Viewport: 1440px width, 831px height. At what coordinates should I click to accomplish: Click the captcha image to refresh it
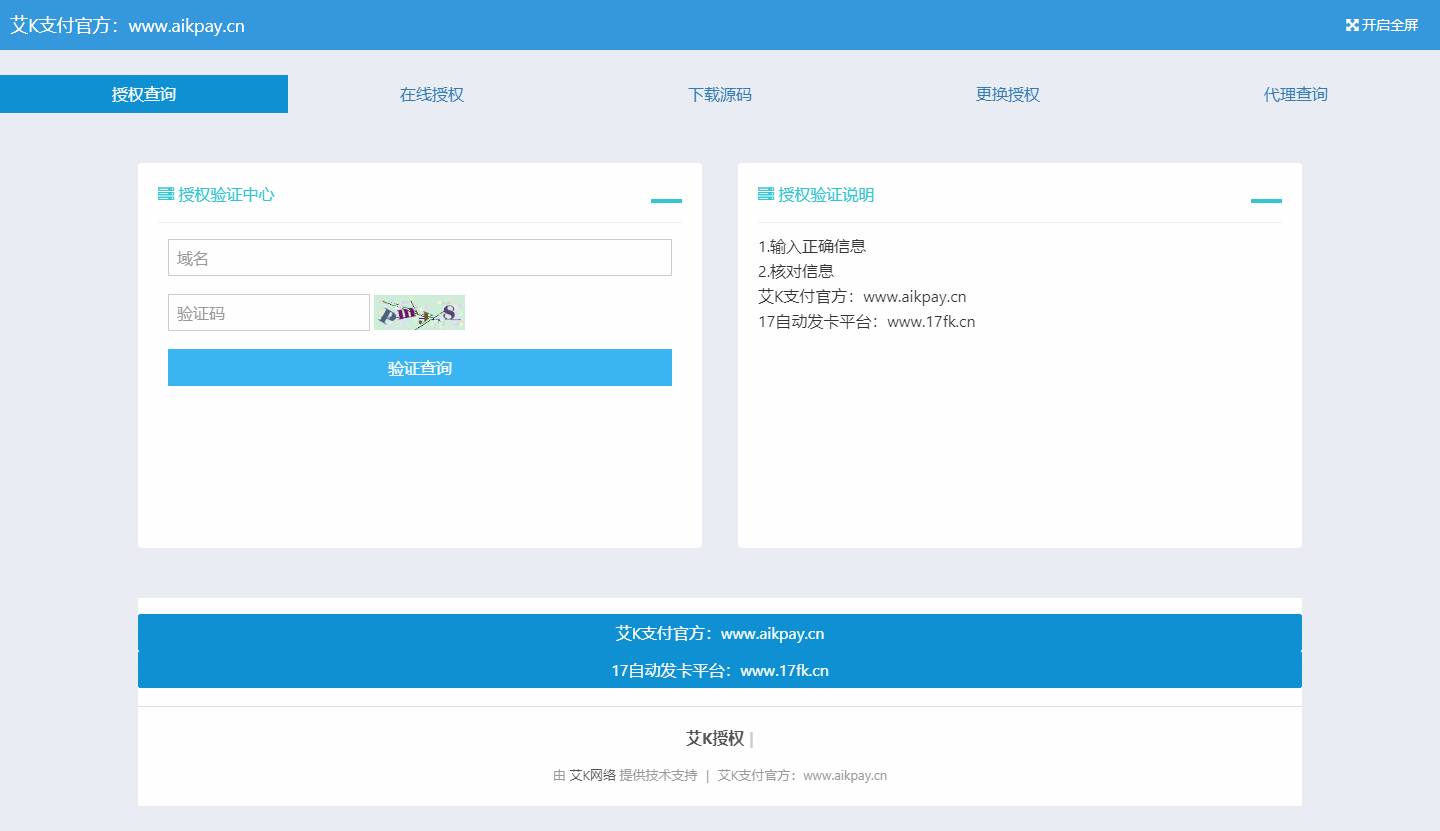(419, 311)
